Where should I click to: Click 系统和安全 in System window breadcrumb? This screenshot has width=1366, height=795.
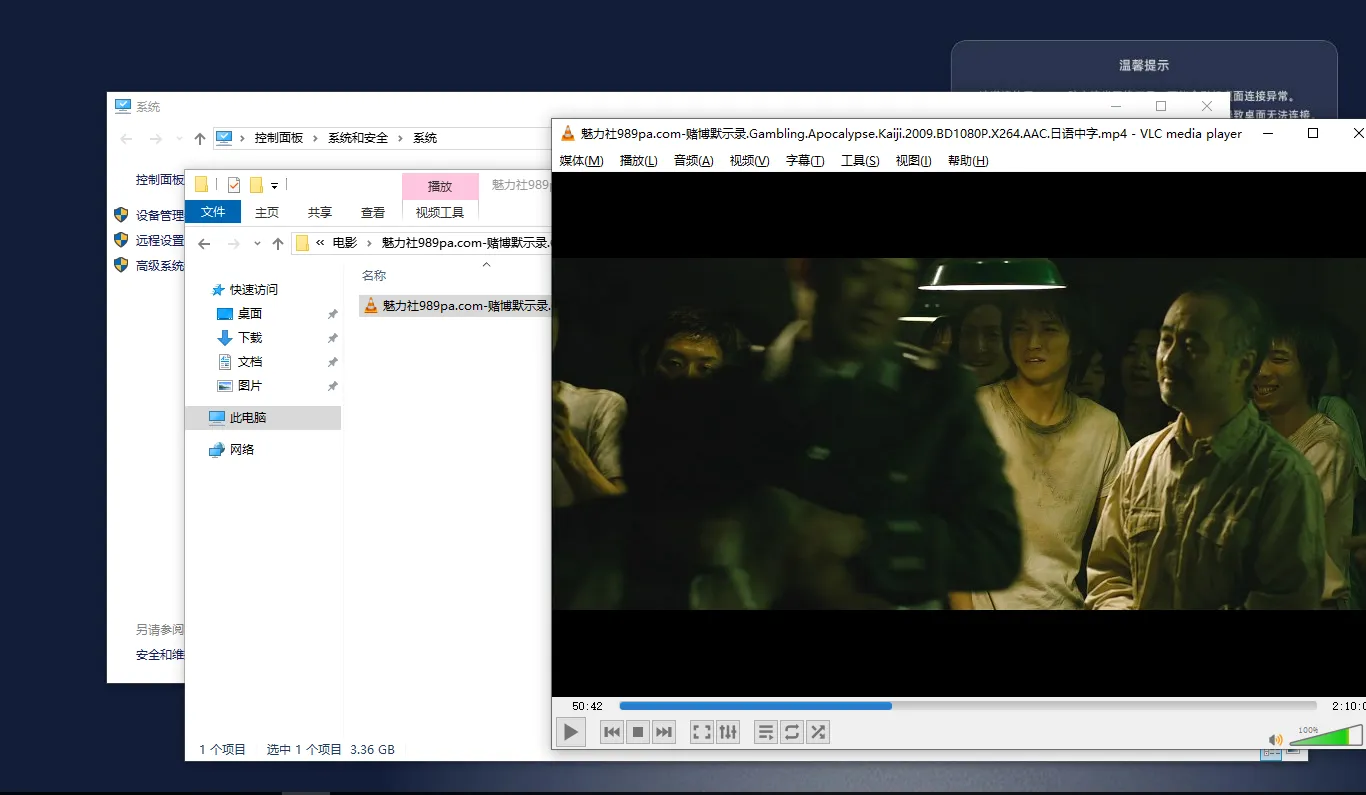point(358,138)
